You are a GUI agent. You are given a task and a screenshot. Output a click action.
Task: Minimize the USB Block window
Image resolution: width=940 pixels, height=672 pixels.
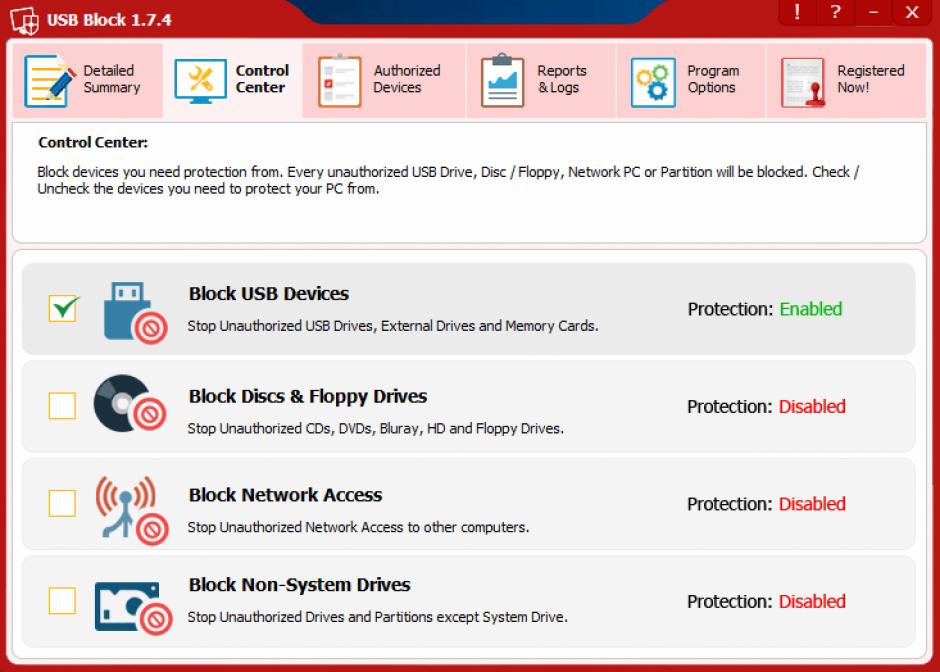click(873, 12)
